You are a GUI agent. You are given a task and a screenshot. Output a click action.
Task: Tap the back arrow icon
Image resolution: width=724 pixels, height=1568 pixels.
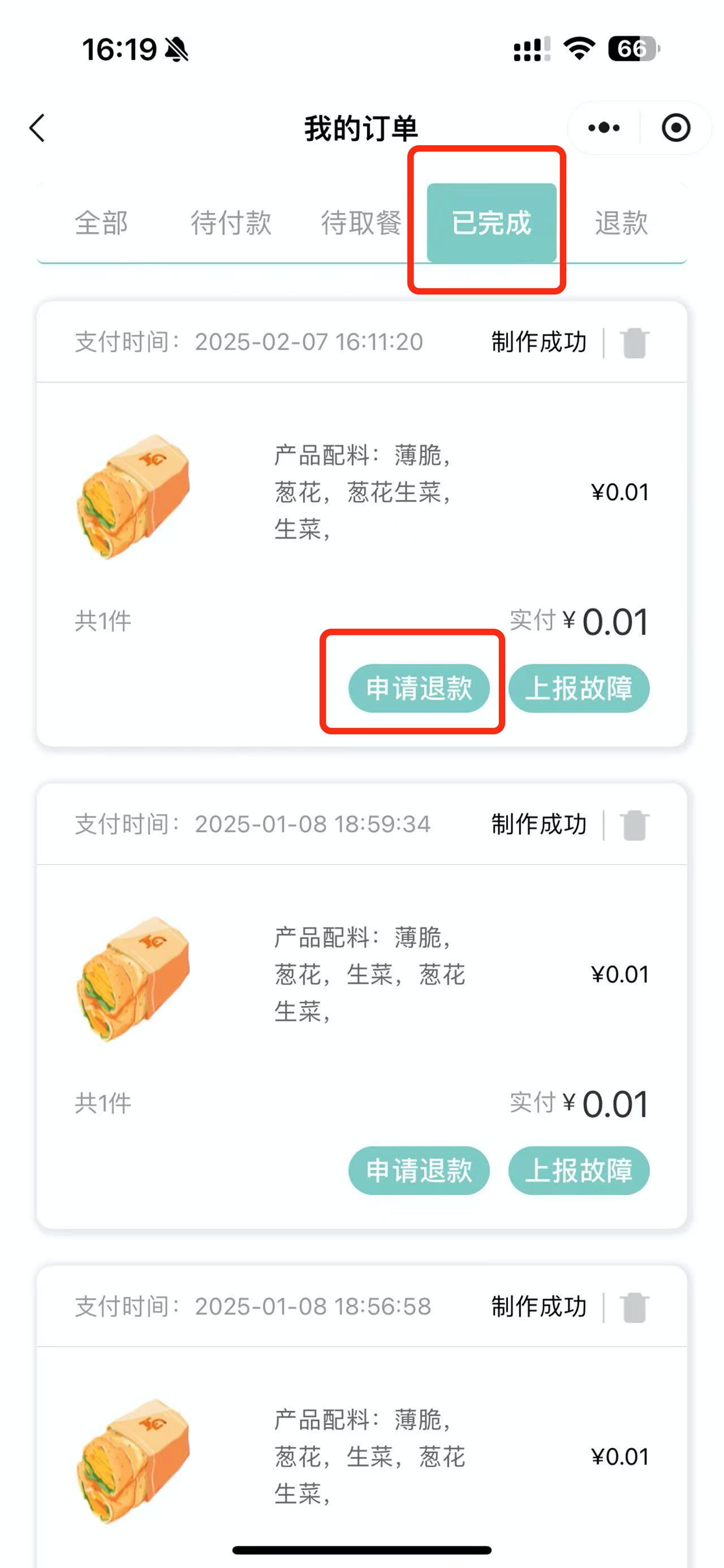click(38, 128)
